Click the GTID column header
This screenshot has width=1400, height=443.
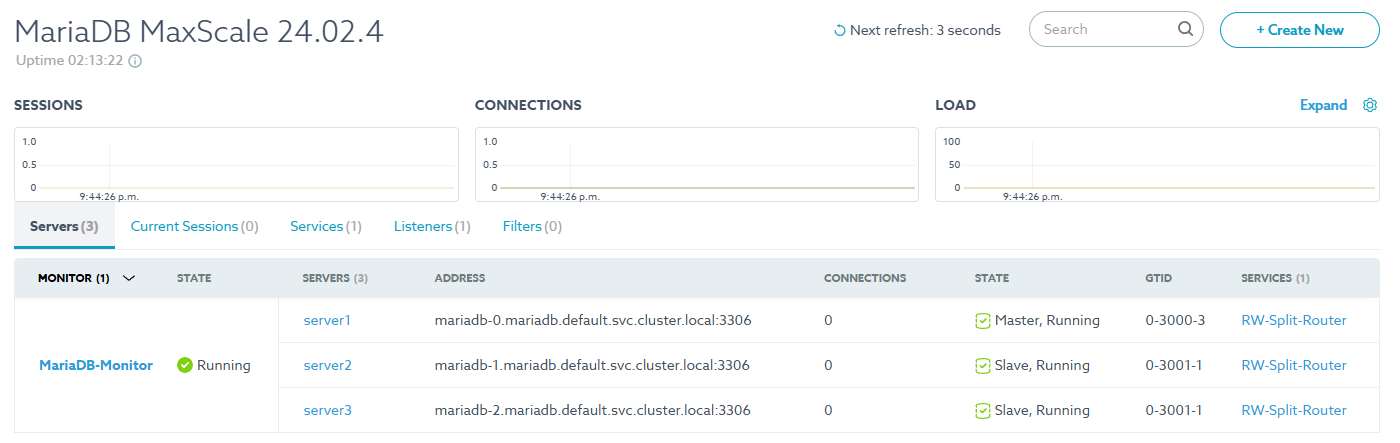pos(1159,278)
